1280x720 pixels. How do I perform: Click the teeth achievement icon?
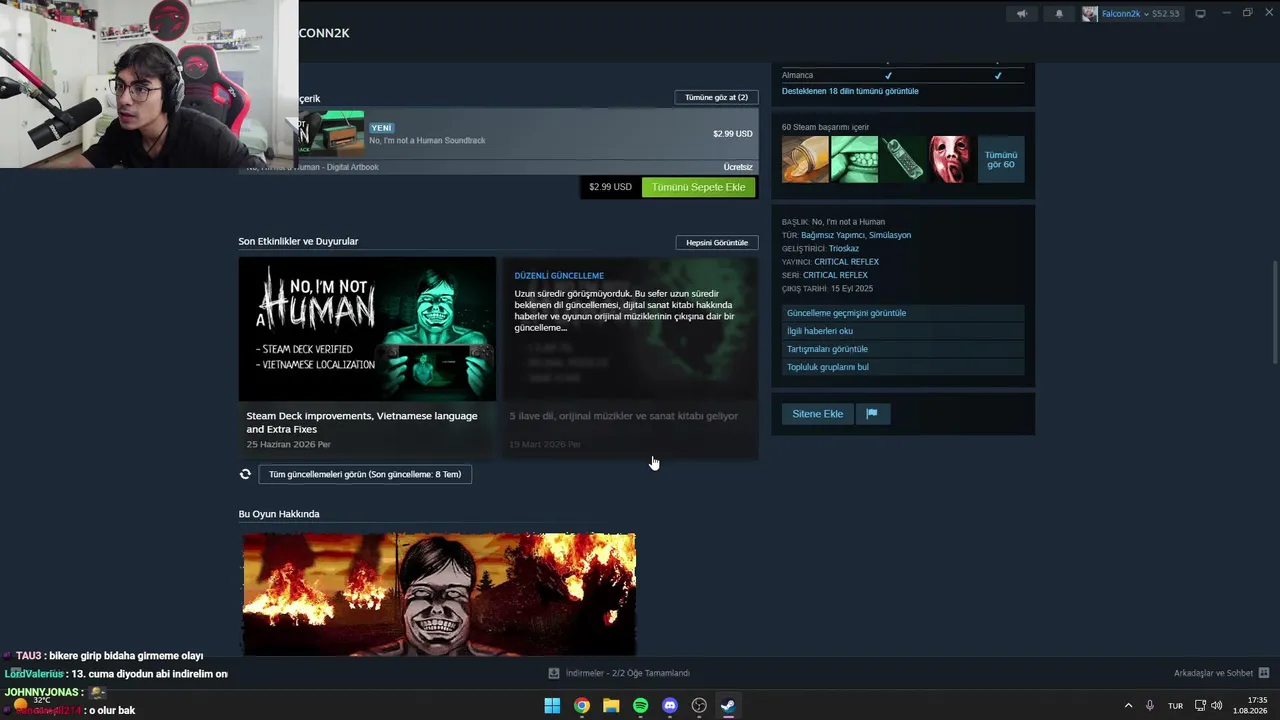[854, 159]
